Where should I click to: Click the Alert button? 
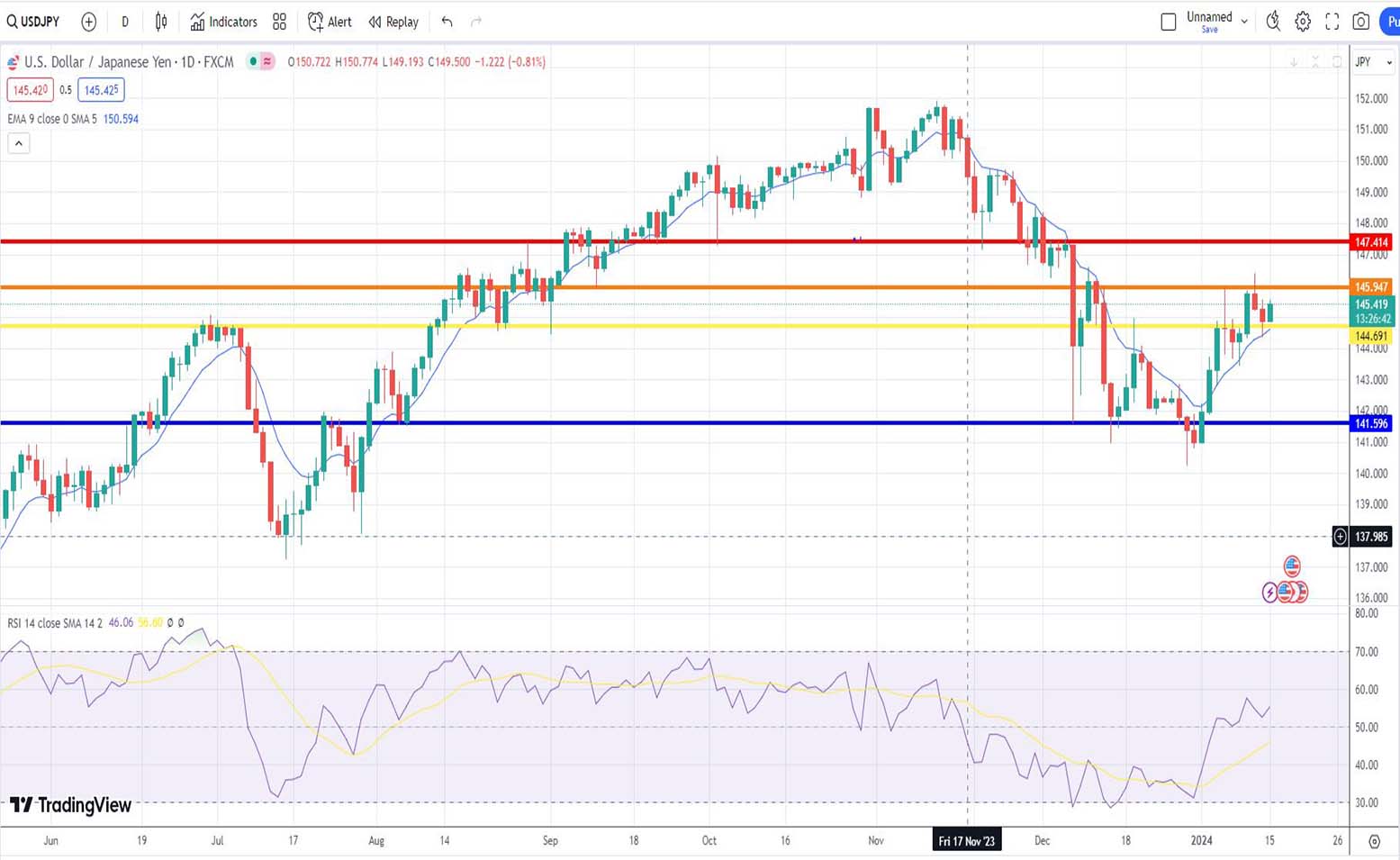point(330,22)
